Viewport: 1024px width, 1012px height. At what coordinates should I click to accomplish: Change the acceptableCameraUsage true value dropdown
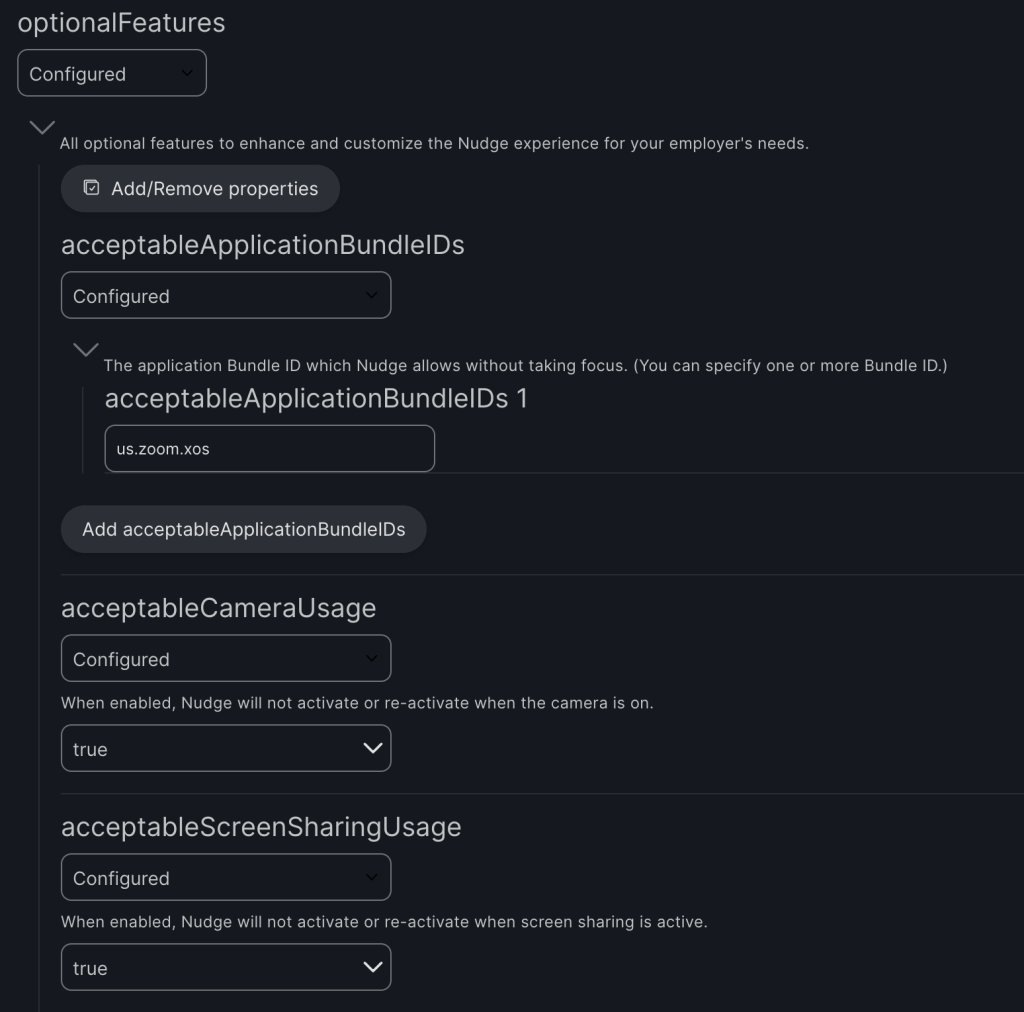point(226,748)
